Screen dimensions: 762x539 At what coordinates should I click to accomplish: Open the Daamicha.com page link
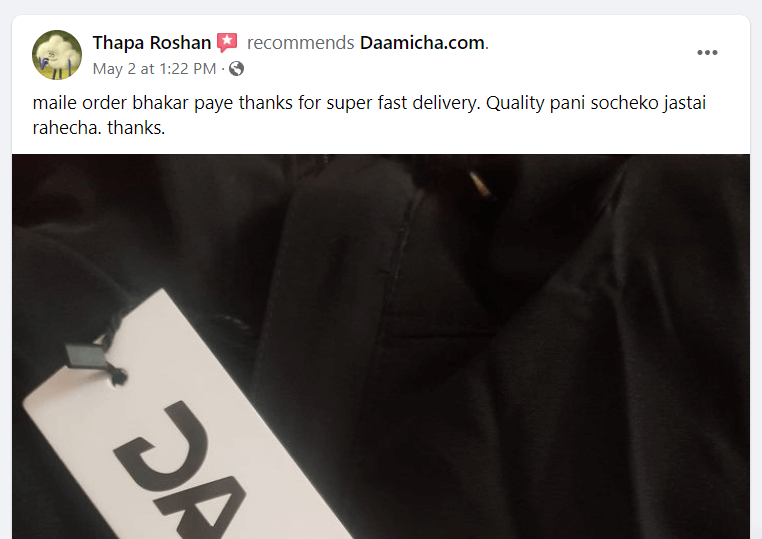click(422, 43)
